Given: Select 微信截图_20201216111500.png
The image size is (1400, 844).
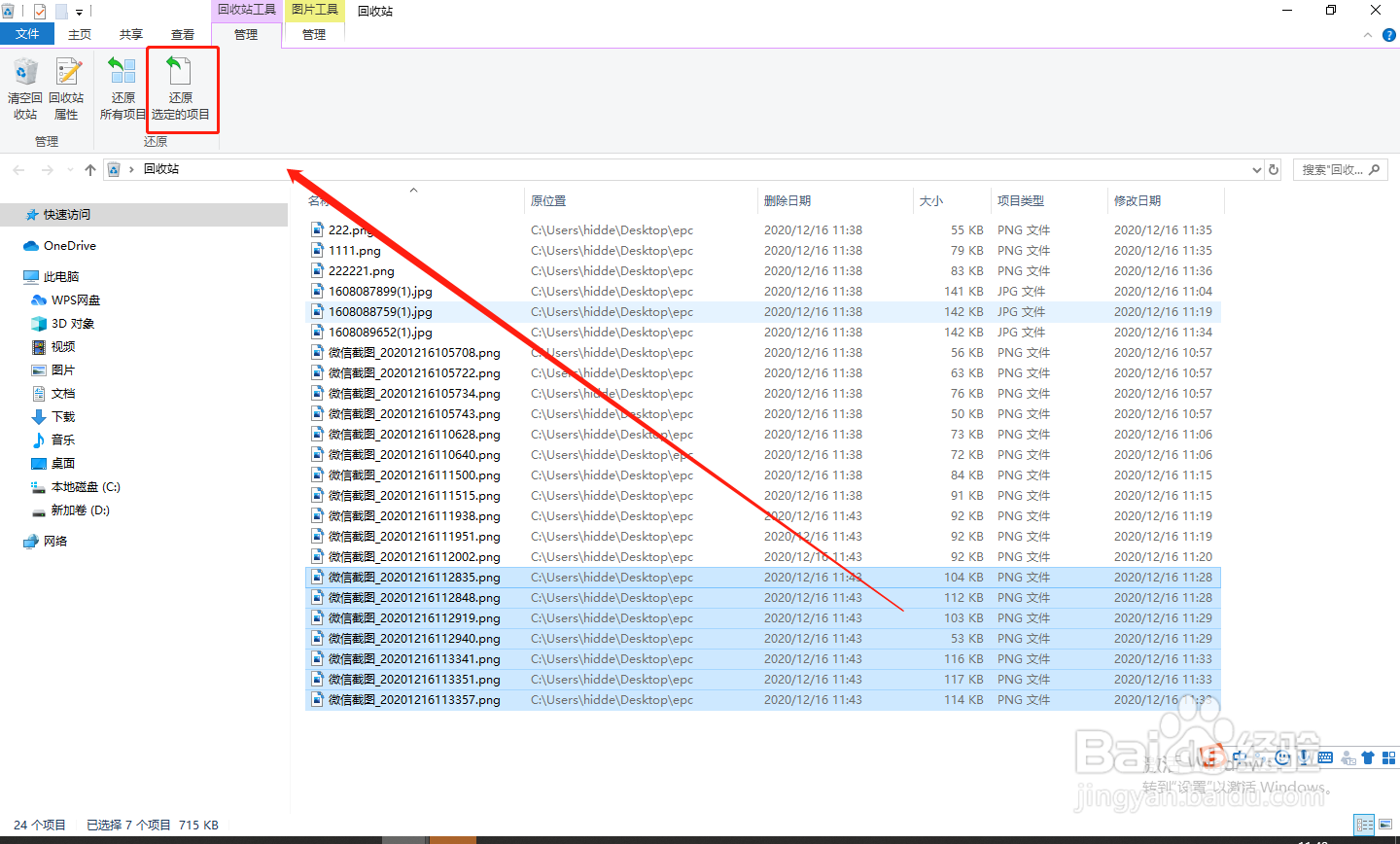Looking at the screenshot, I should click(x=414, y=475).
